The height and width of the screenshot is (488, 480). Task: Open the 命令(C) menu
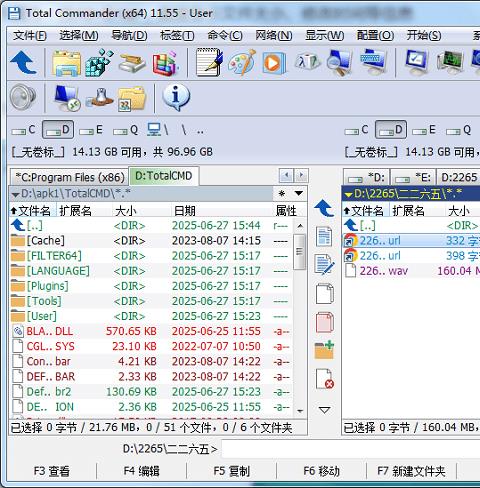point(225,35)
